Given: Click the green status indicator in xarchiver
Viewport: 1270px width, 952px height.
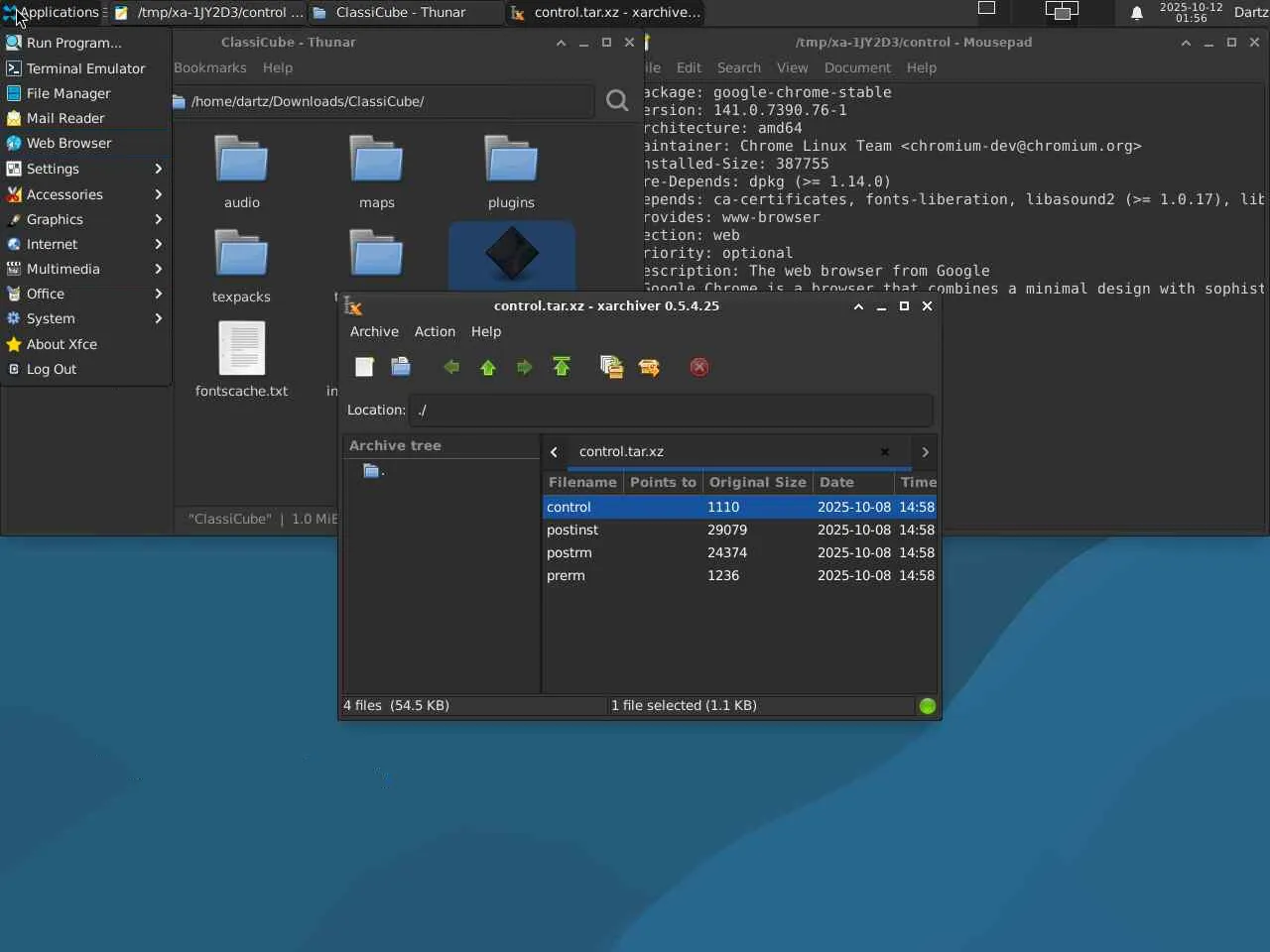Looking at the screenshot, I should pos(928,706).
